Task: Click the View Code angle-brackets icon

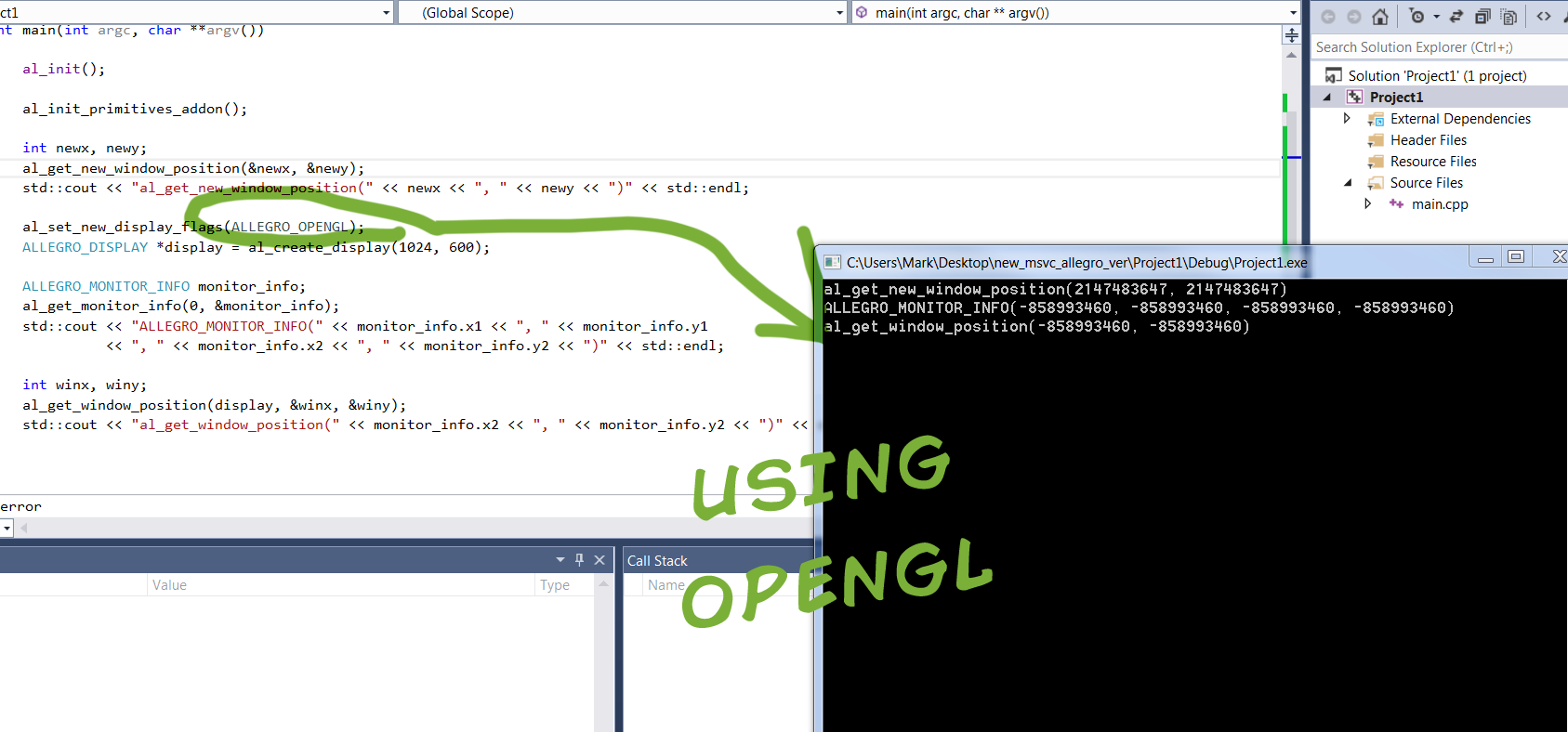Action: point(1544,17)
